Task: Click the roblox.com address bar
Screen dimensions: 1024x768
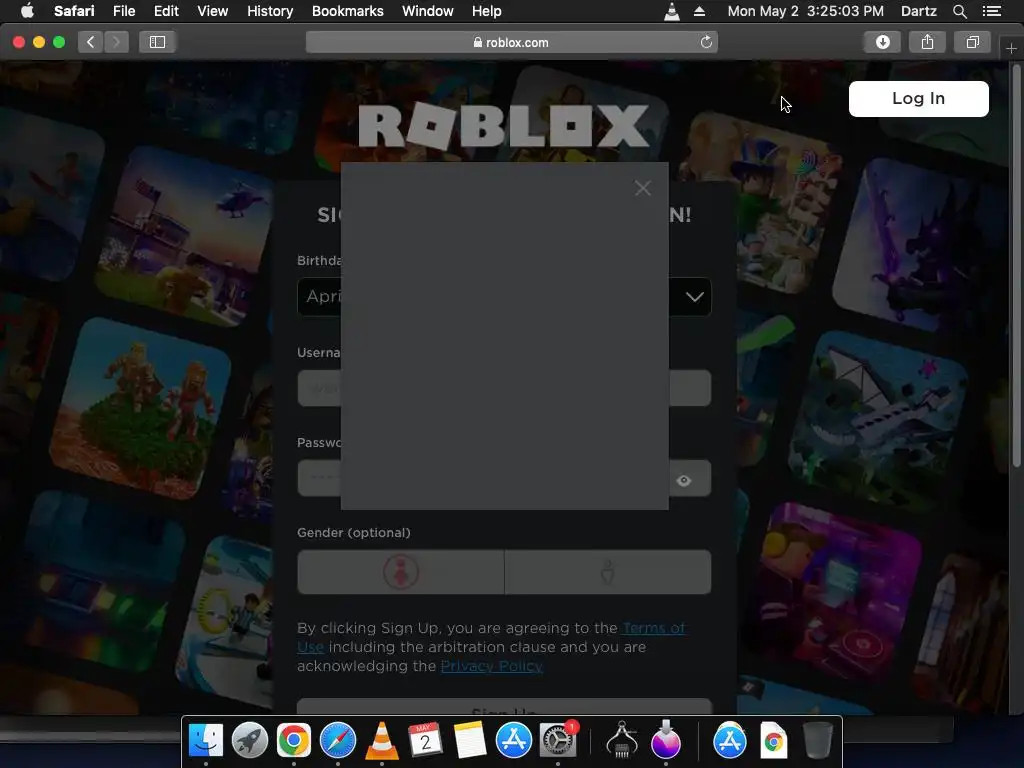Action: click(511, 42)
